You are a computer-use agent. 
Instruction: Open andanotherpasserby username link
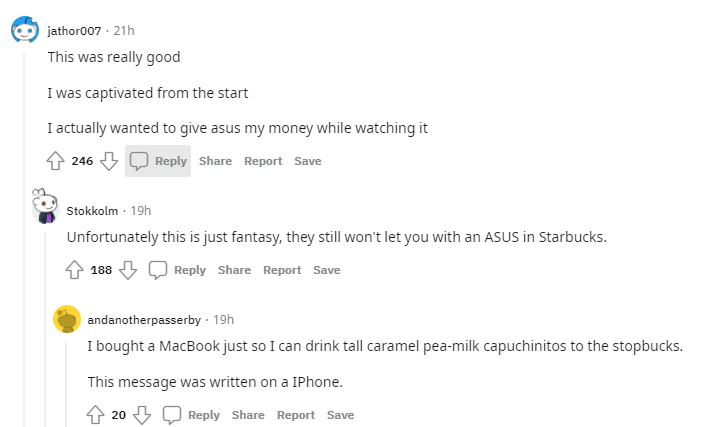click(143, 319)
